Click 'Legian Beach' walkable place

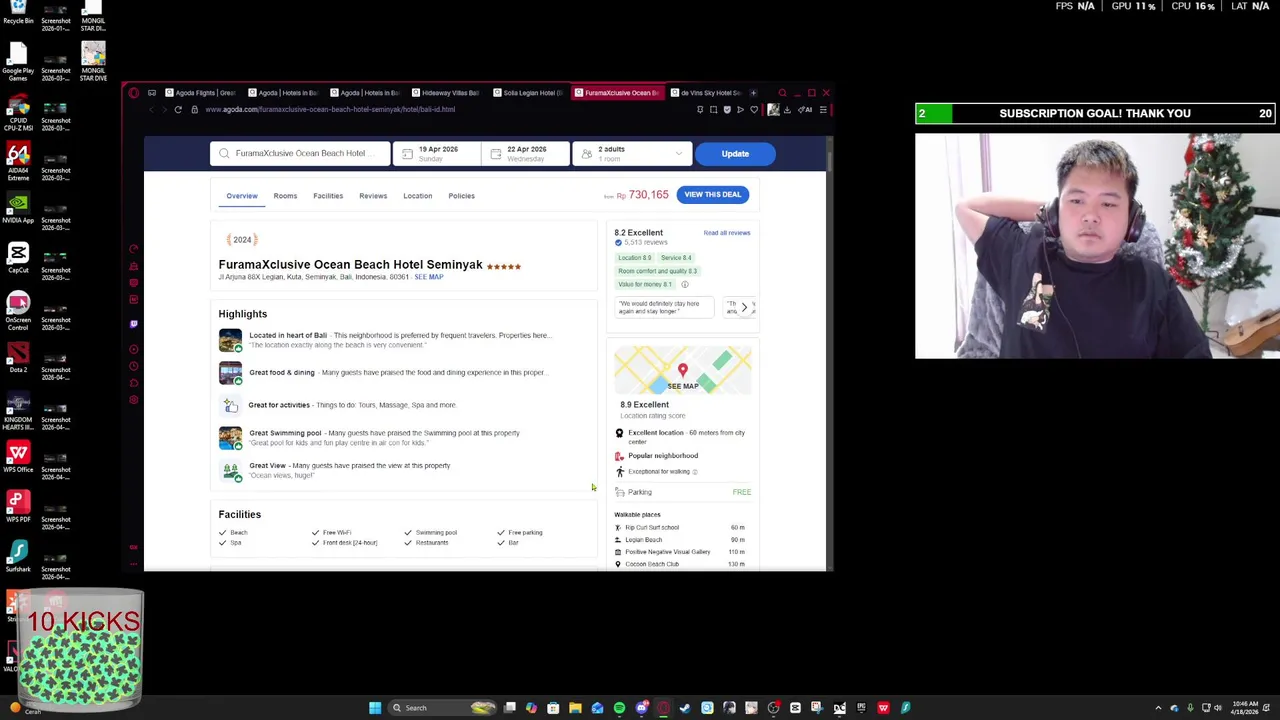point(644,540)
